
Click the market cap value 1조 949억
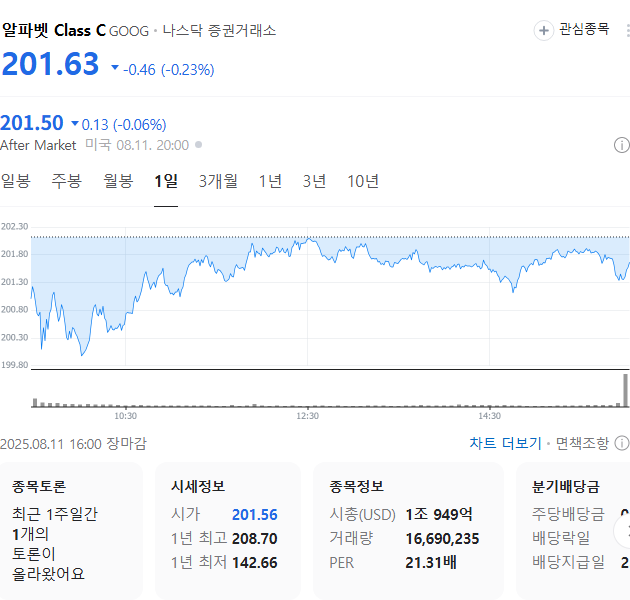pyautogui.click(x=439, y=514)
